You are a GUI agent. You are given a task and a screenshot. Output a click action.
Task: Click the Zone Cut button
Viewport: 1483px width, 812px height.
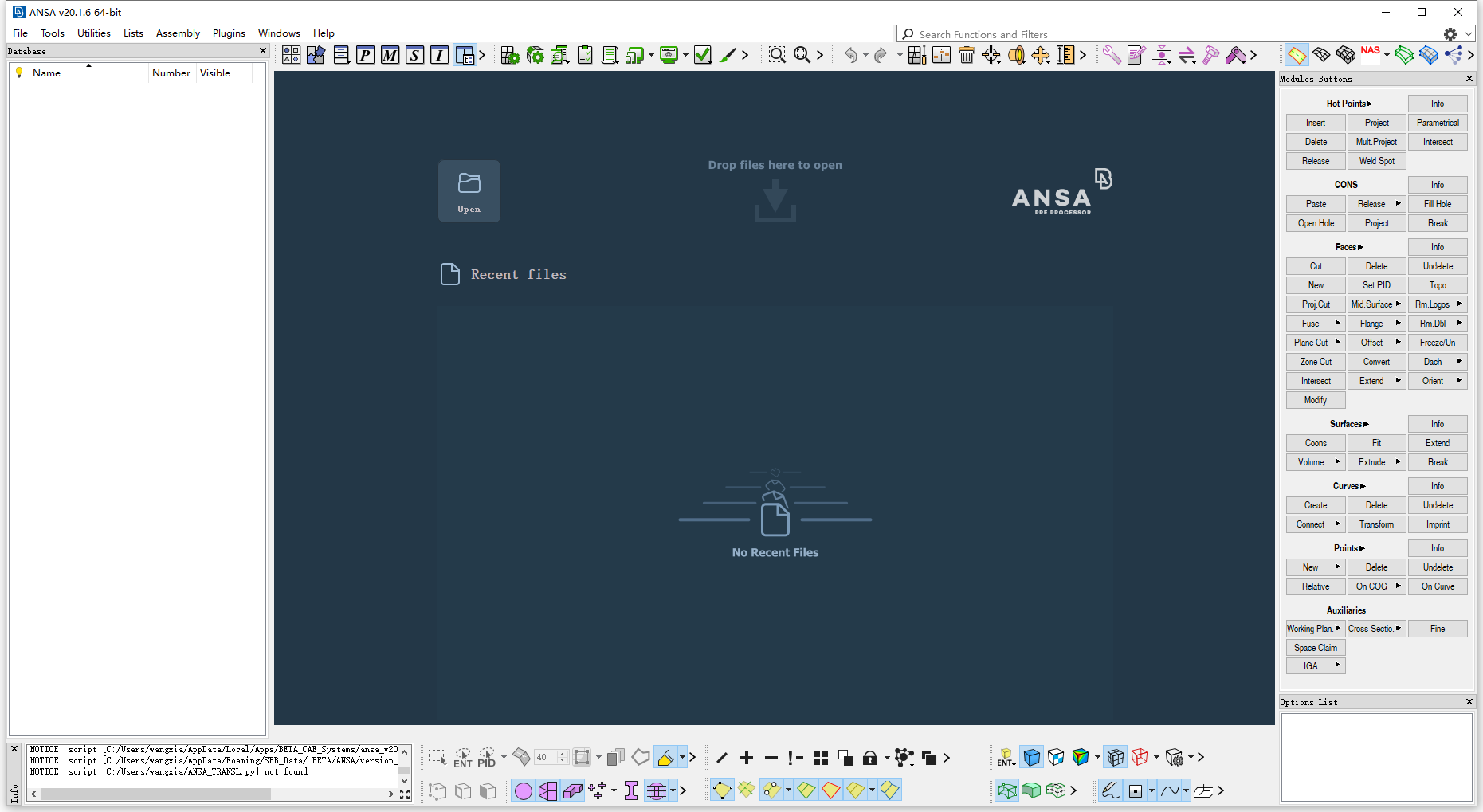tap(1316, 362)
